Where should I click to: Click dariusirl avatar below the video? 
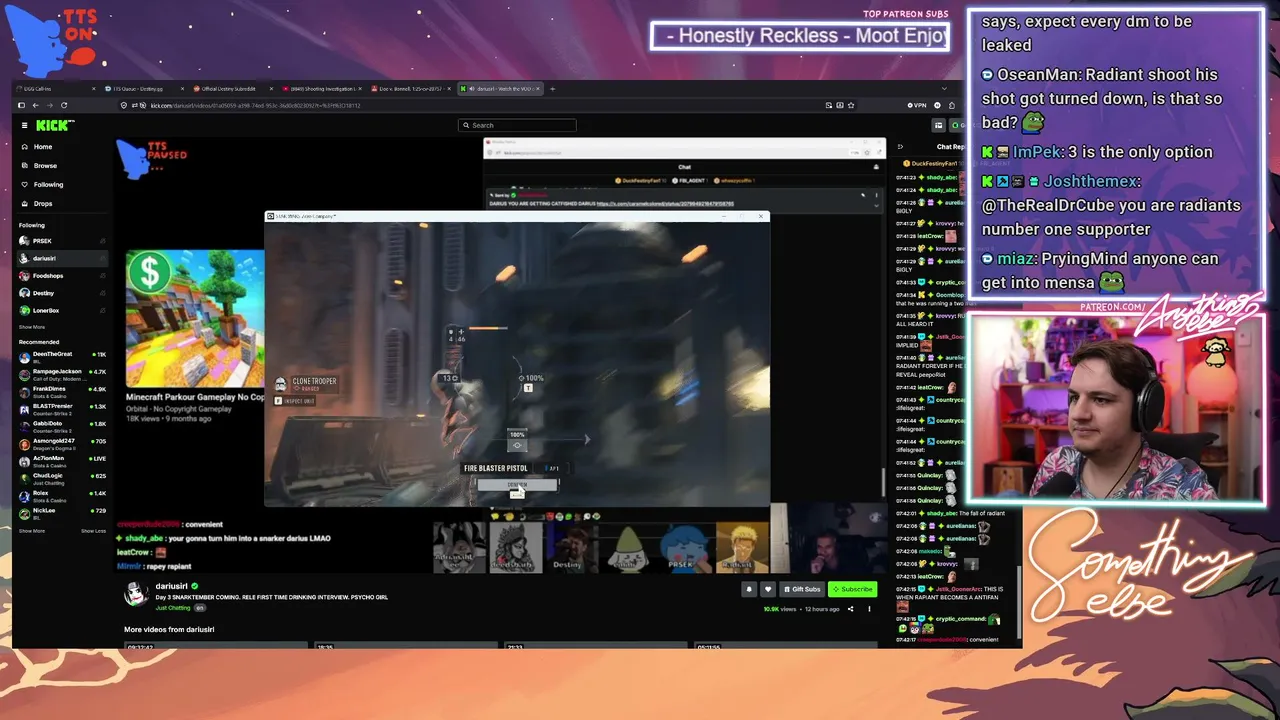pyautogui.click(x=136, y=593)
